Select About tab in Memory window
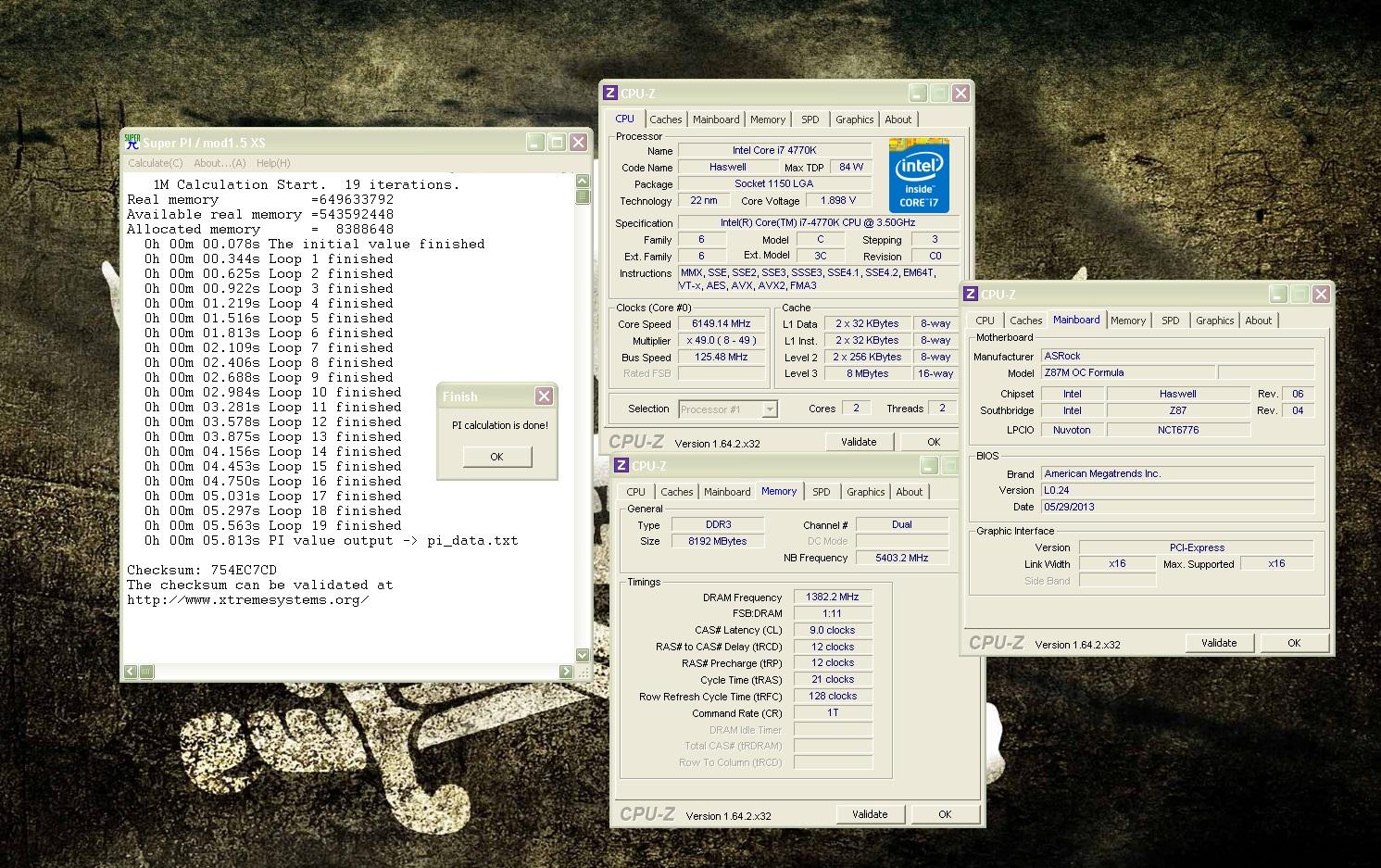The width and height of the screenshot is (1381, 868). click(x=909, y=492)
